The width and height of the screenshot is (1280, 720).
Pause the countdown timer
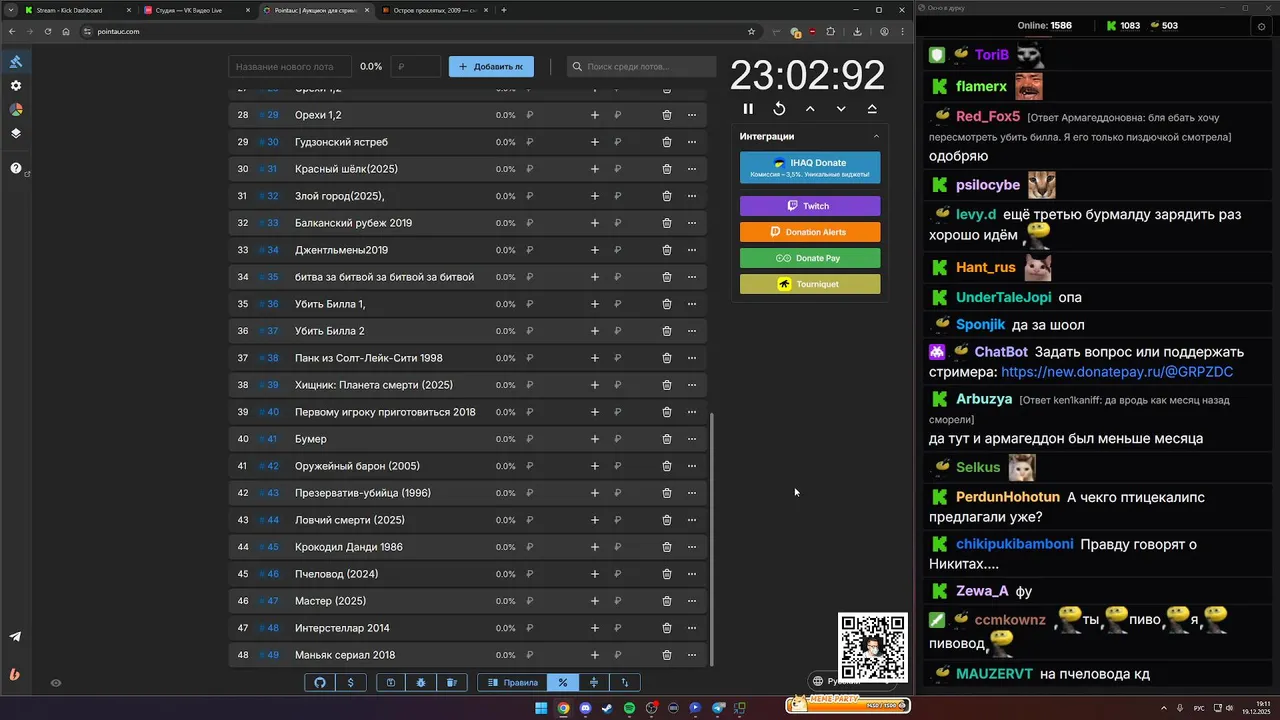coord(748,109)
